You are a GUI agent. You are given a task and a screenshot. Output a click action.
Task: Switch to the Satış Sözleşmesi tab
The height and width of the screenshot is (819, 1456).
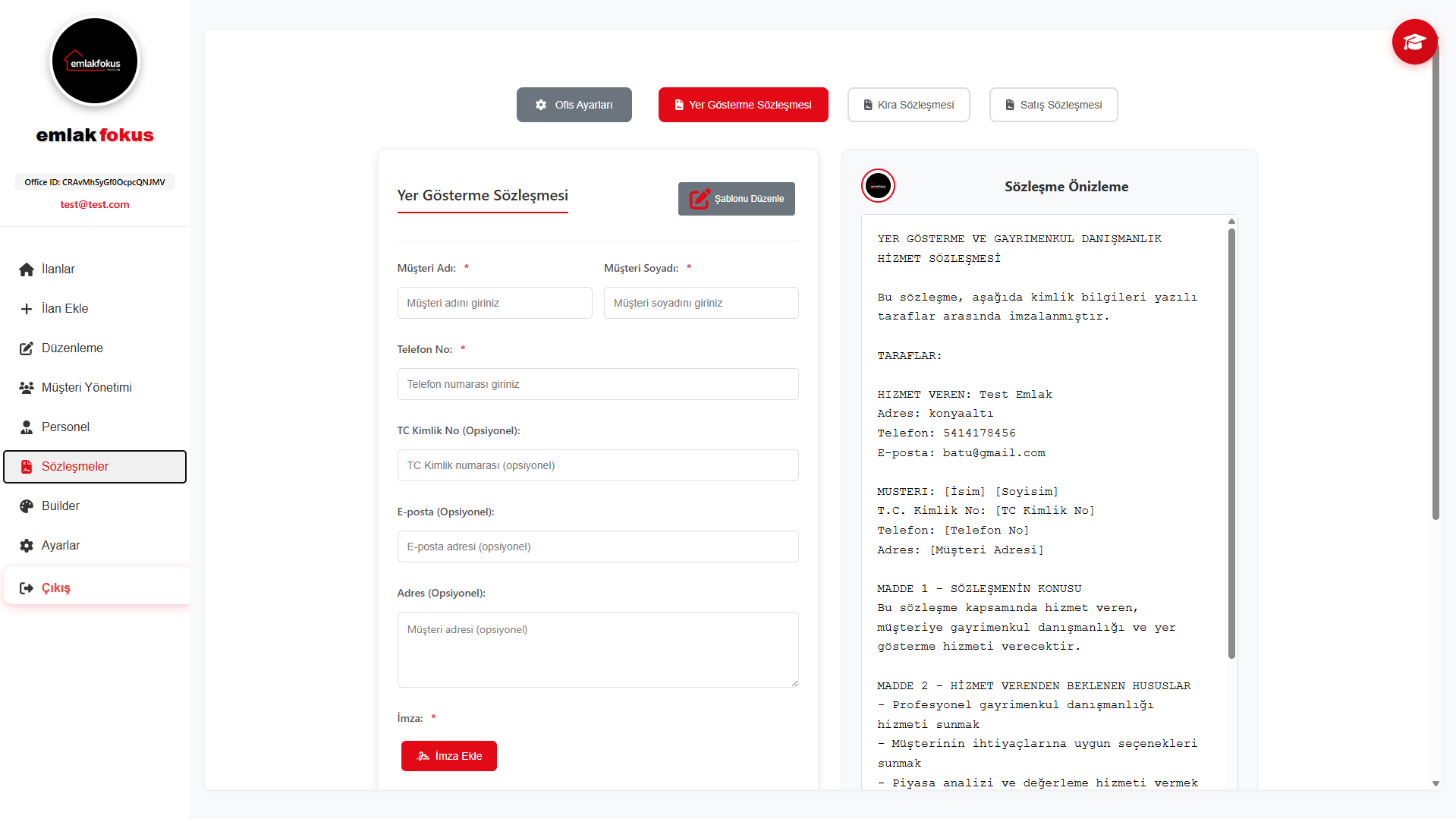(1053, 104)
